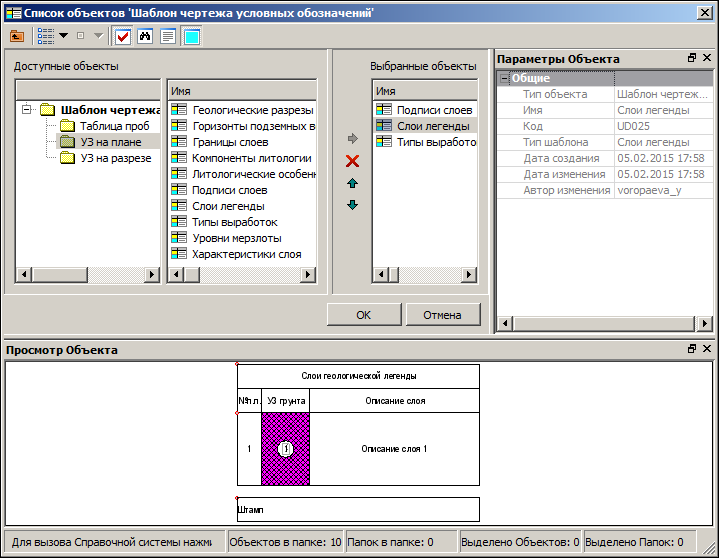
Task: Select the 'Шаблон чертежа' root folder
Action: pyautogui.click(x=111, y=110)
